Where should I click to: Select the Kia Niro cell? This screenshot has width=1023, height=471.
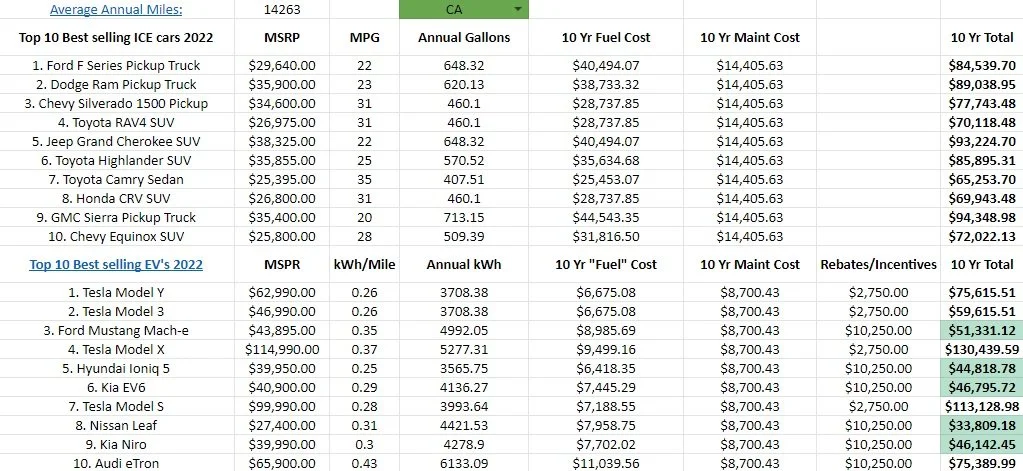coord(116,444)
